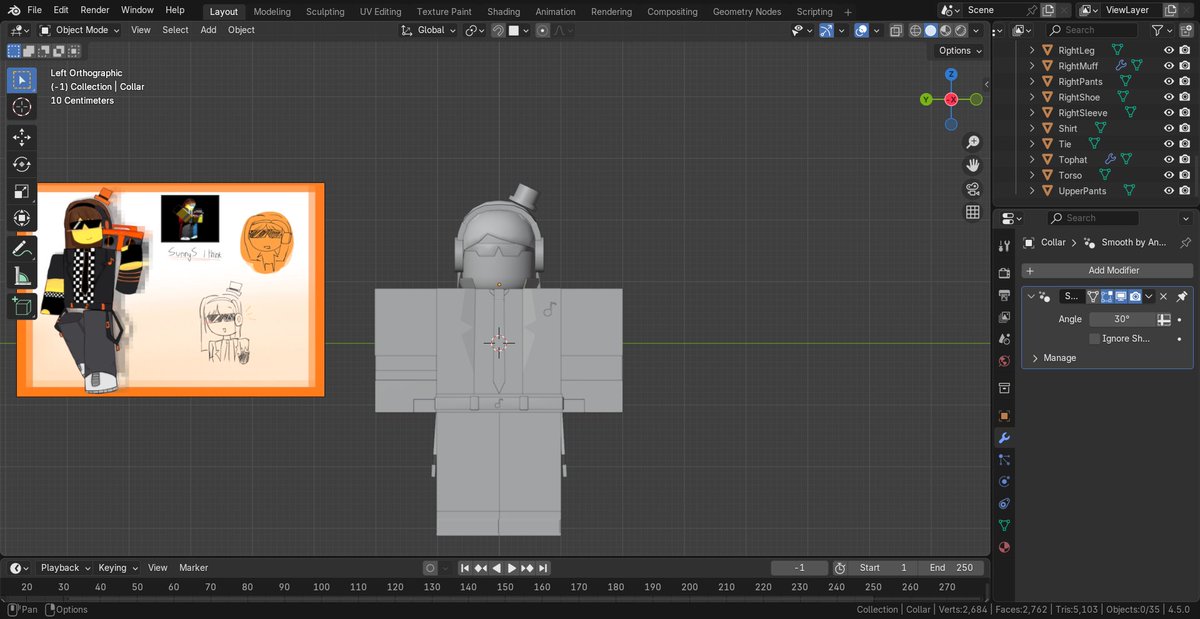
Task: Toggle camera view in viewport
Action: pos(972,189)
